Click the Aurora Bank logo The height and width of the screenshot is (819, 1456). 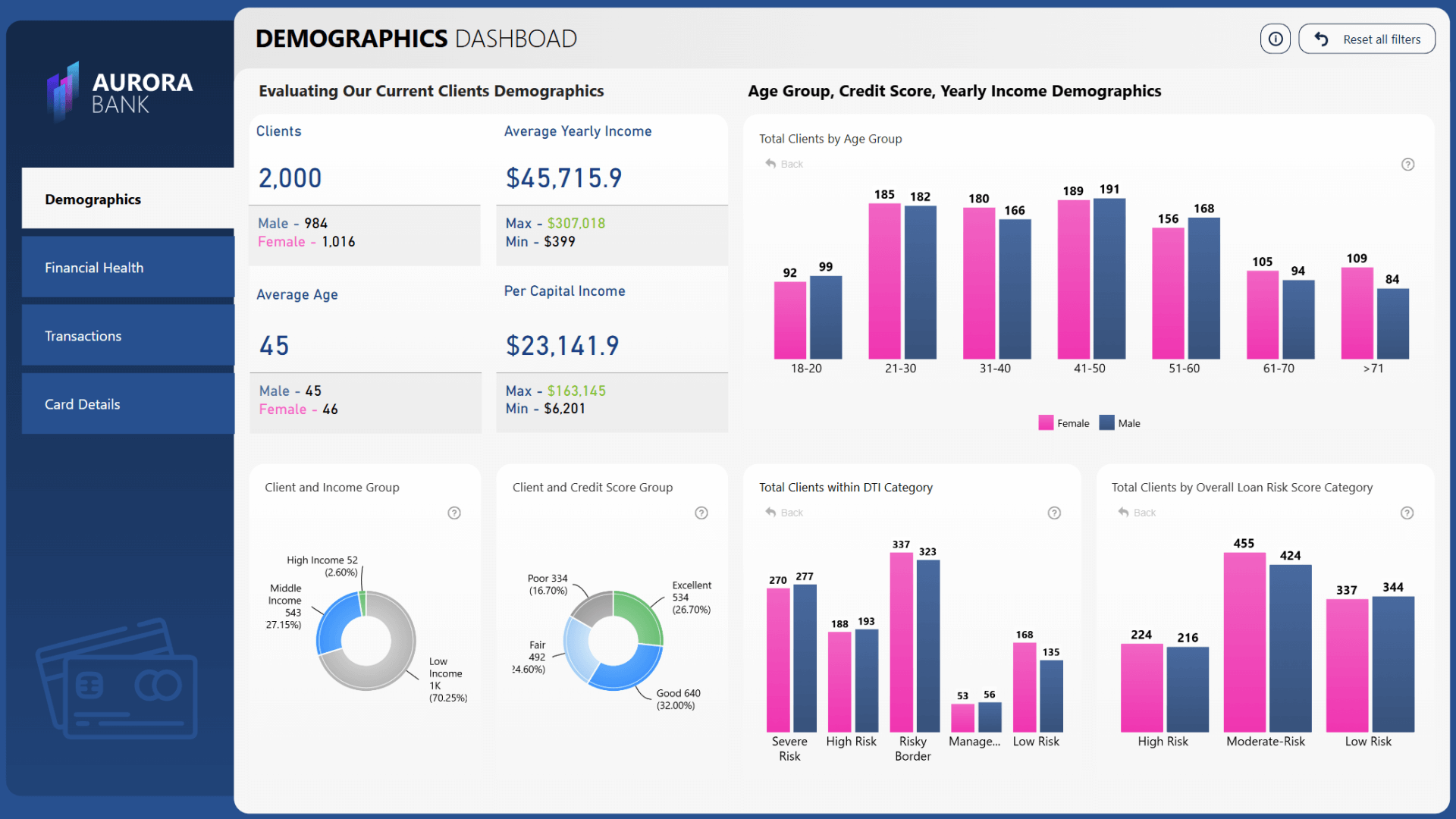[x=119, y=91]
